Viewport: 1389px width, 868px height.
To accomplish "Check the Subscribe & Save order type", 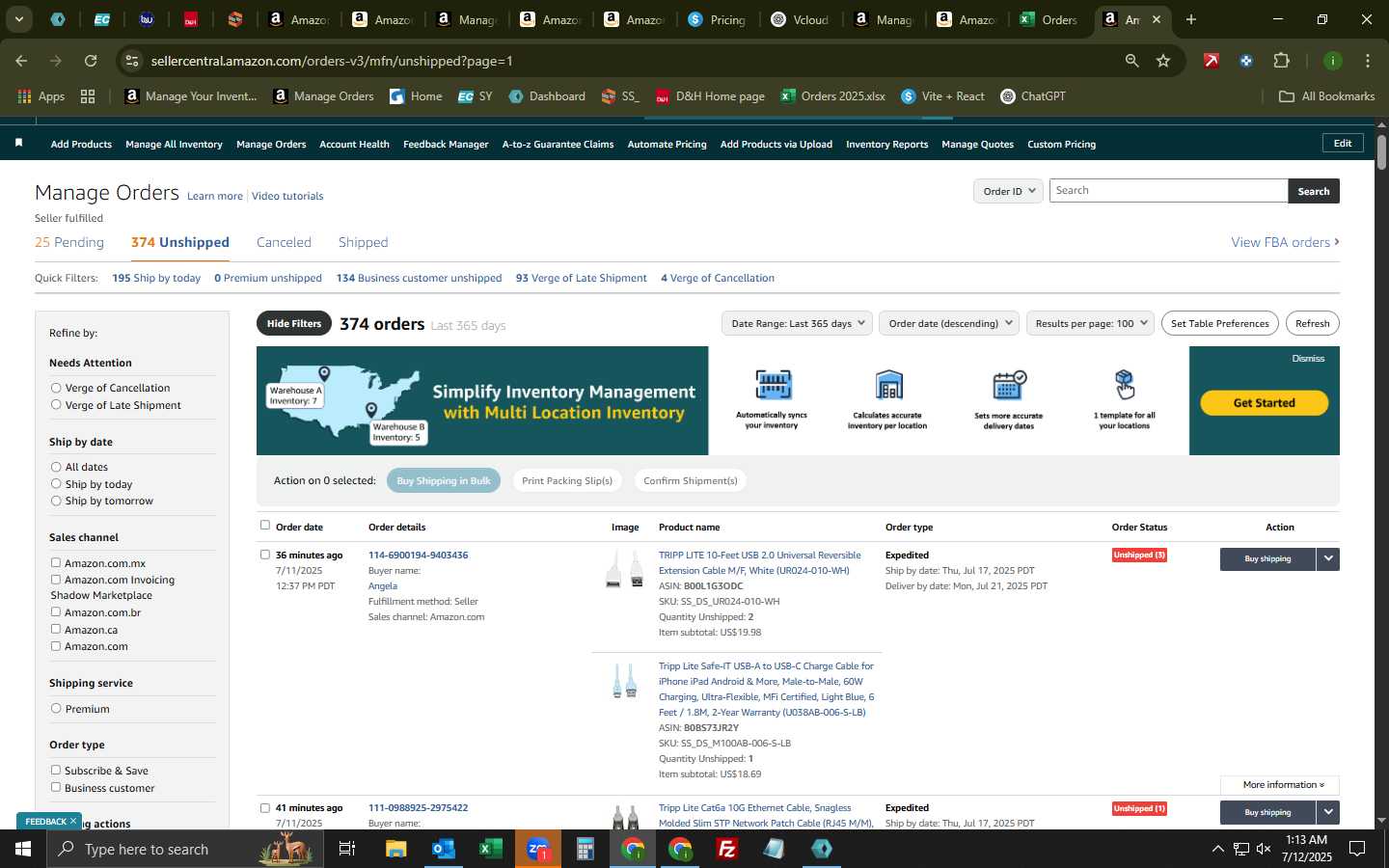I will pos(56,770).
